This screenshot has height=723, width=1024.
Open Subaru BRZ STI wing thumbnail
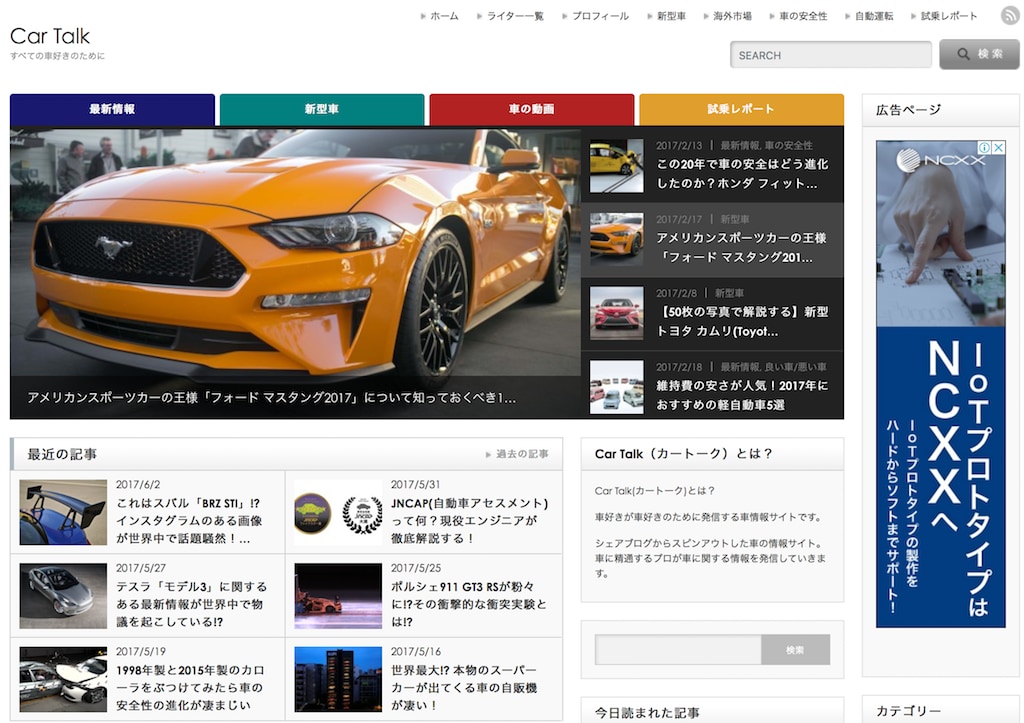coord(63,513)
